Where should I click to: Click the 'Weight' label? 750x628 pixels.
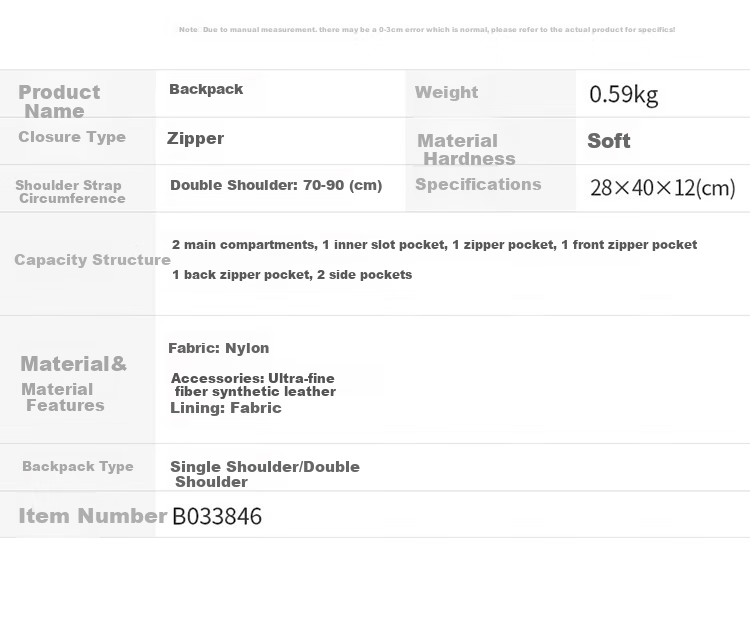pos(446,92)
